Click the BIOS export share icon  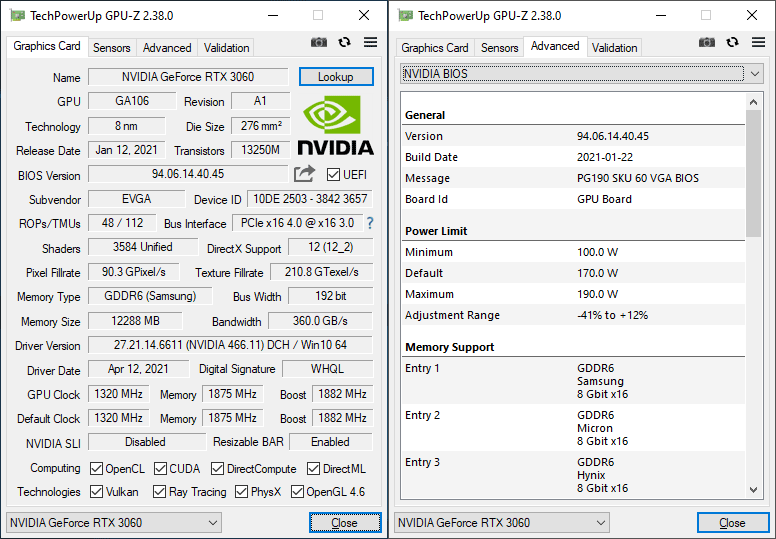tap(304, 174)
